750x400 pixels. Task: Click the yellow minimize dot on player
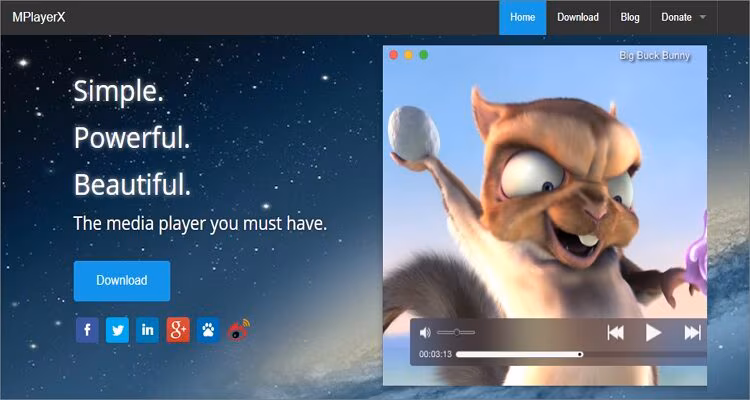(408, 55)
